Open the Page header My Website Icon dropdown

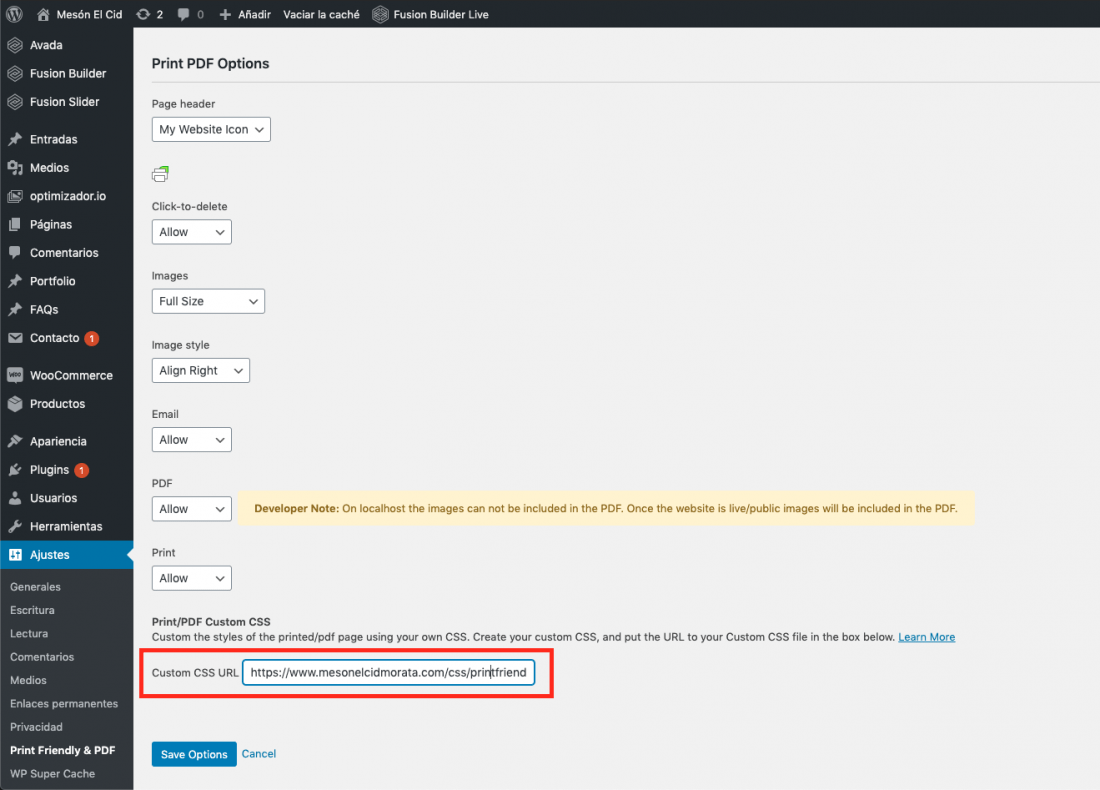[211, 130]
